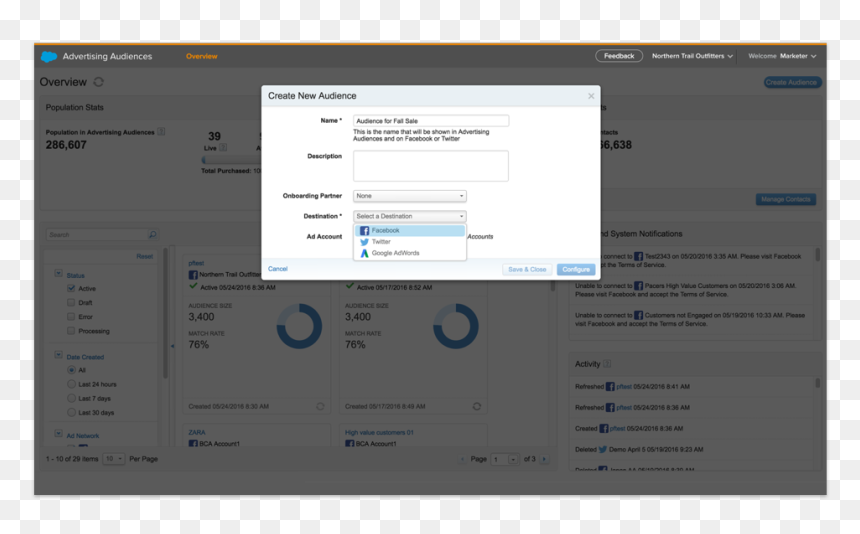Select the All date created radio
Viewport: 860px width, 534px height.
pos(71,370)
